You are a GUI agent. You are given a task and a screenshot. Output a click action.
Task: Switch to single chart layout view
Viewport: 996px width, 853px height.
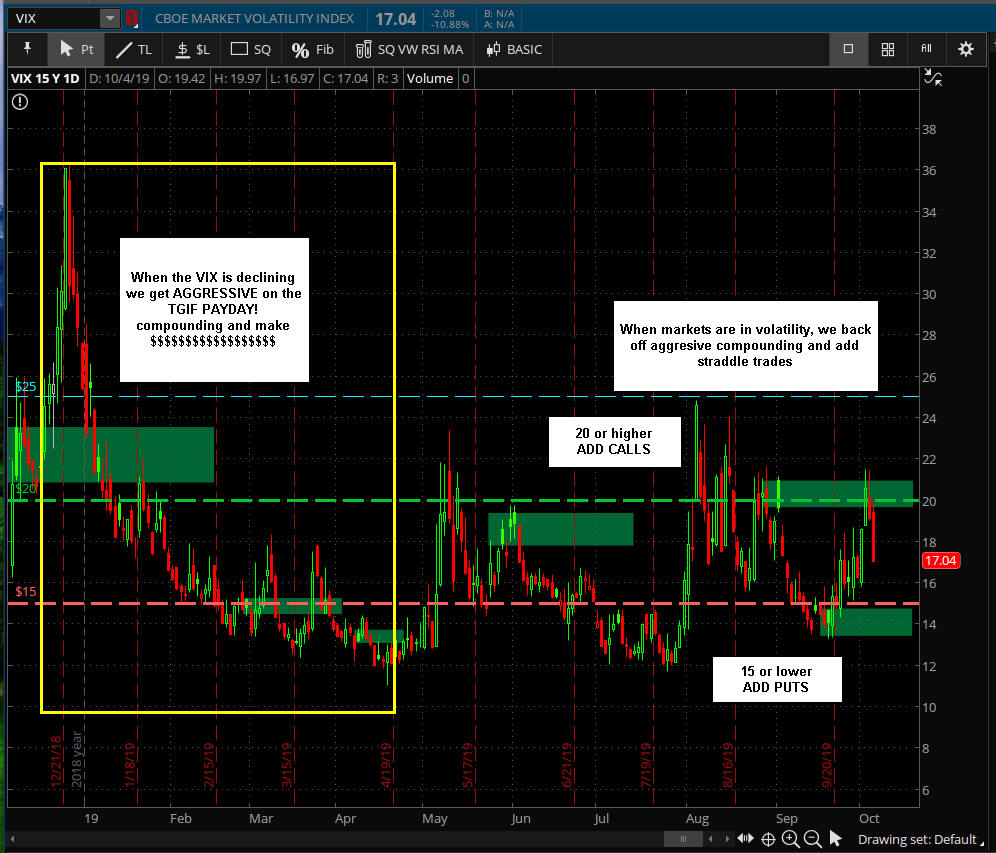tap(848, 49)
